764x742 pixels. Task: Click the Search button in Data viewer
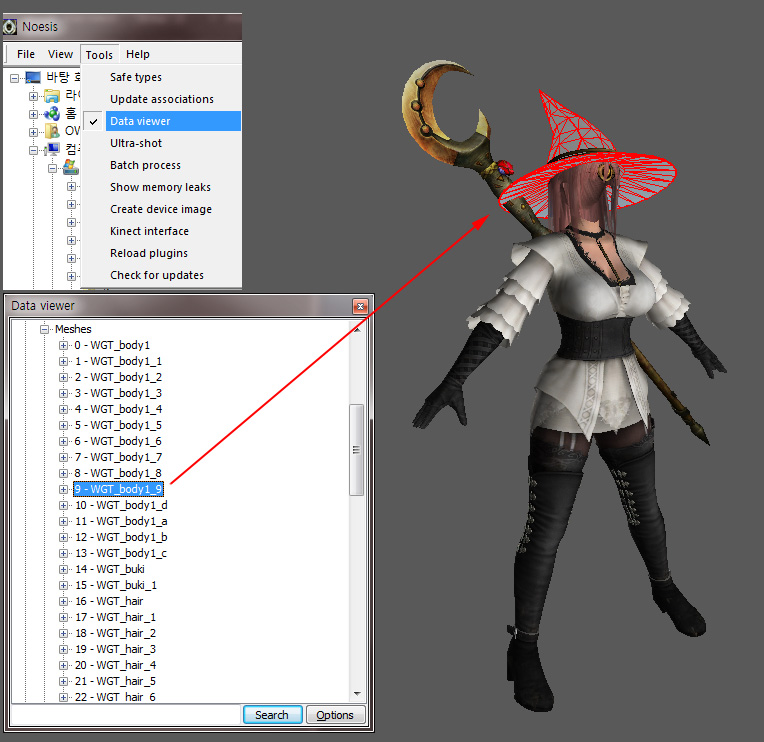(x=272, y=715)
